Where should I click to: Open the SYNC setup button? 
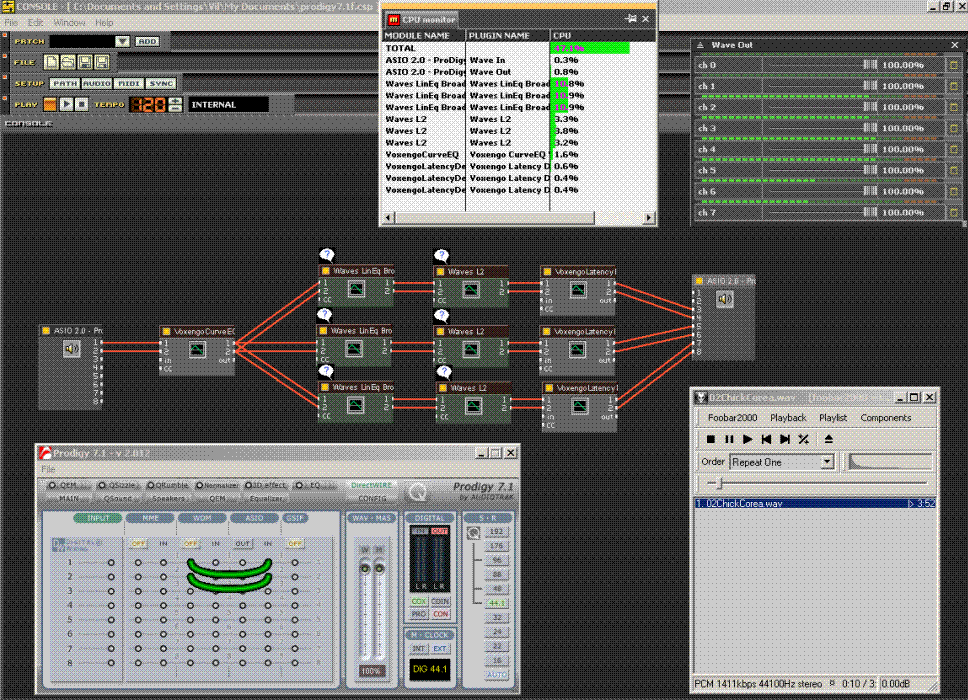pyautogui.click(x=161, y=83)
